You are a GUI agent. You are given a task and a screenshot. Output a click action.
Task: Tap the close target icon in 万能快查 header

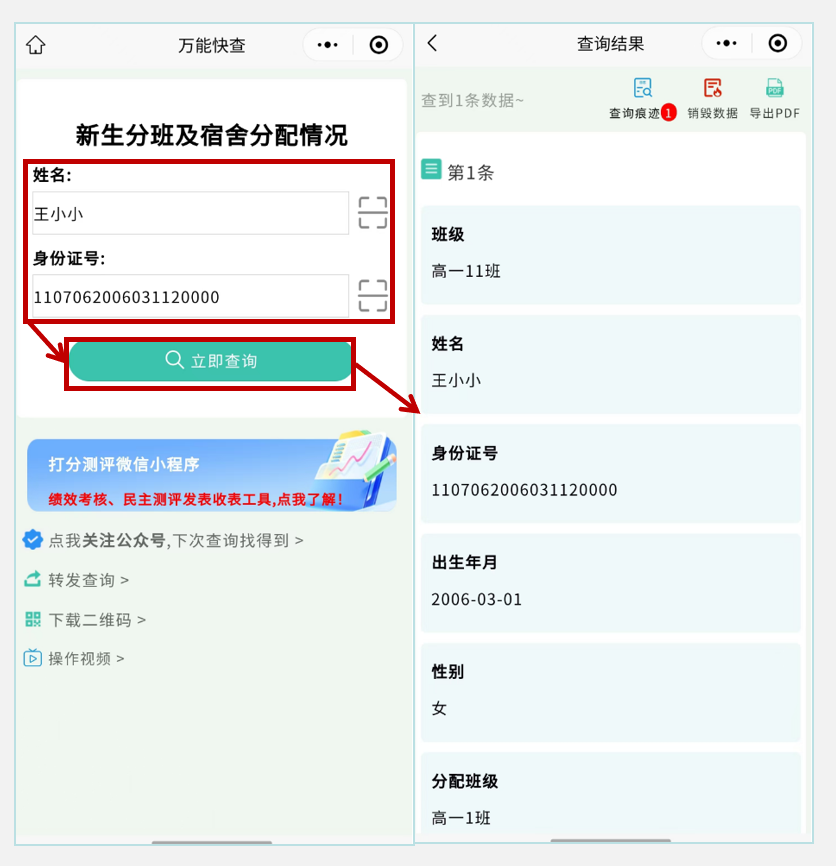379,45
